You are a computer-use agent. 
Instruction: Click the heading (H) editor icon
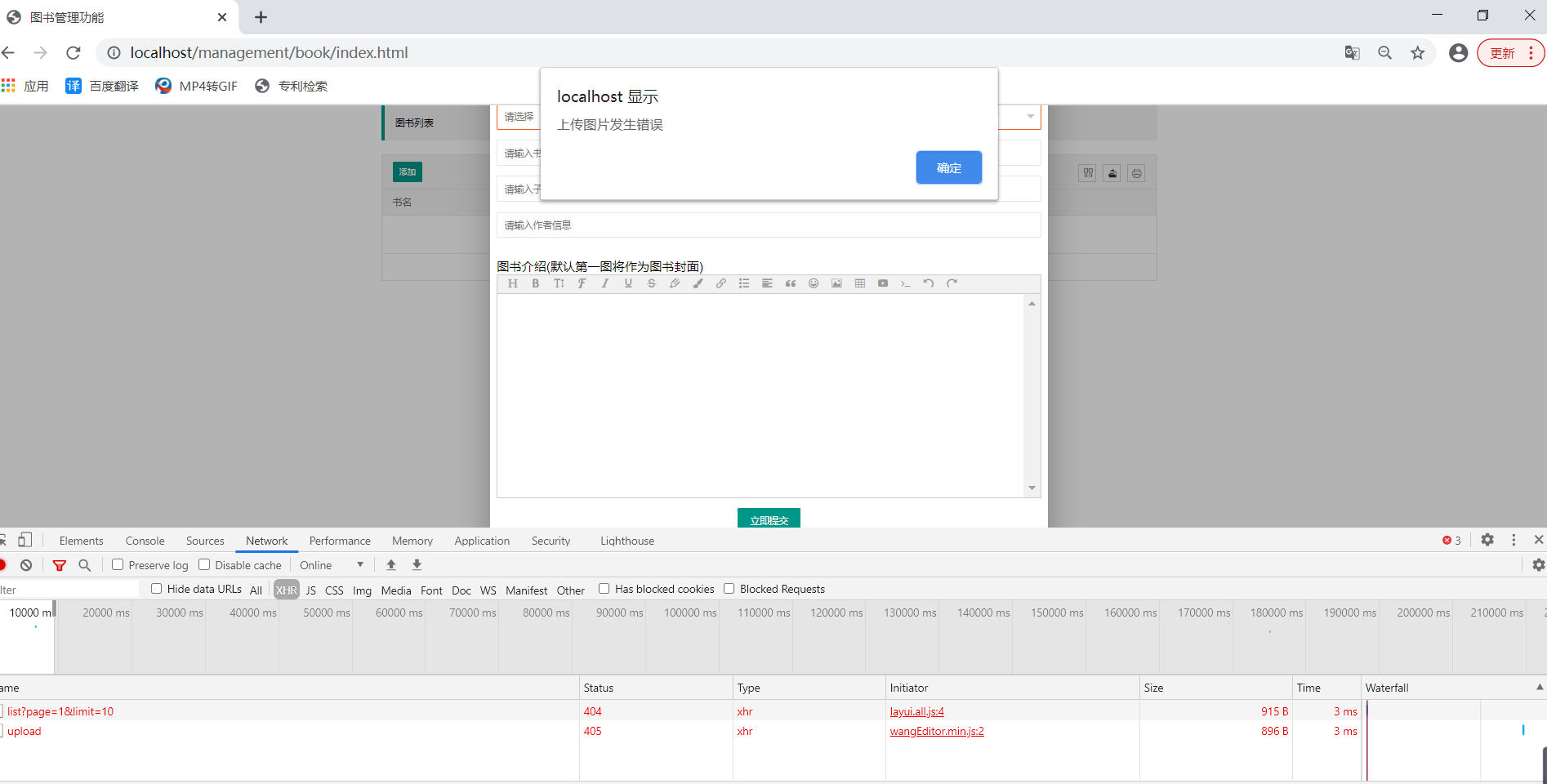tap(513, 283)
